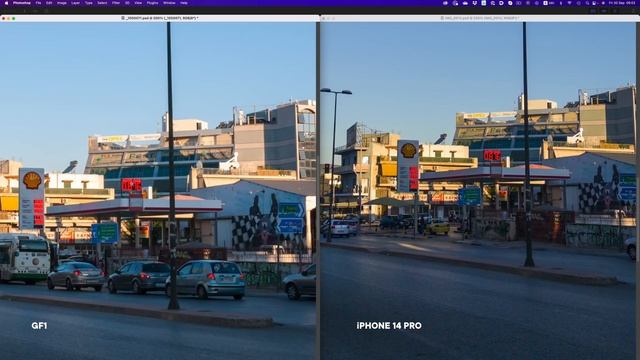This screenshot has height=360, width=640.
Task: Open the View menu
Action: (x=138, y=3)
